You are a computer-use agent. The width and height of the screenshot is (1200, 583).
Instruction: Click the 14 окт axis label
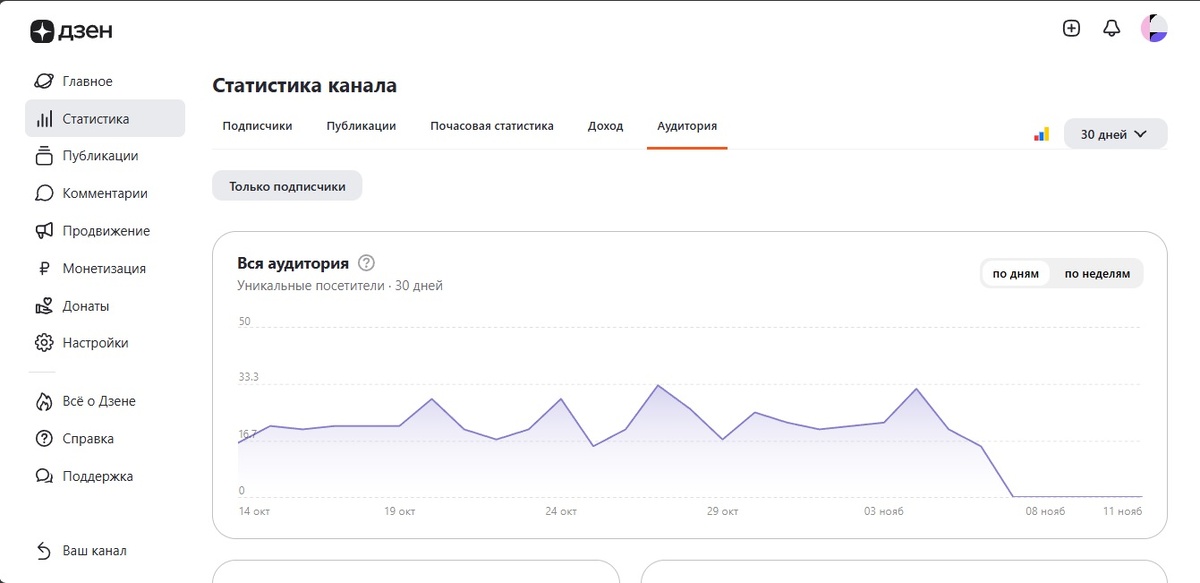[x=254, y=512]
